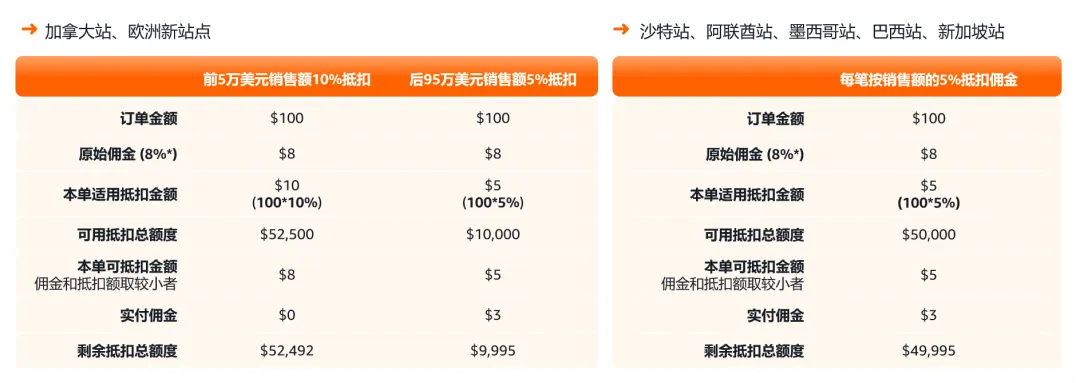Click the $9,995 remaining quota value

(x=493, y=351)
